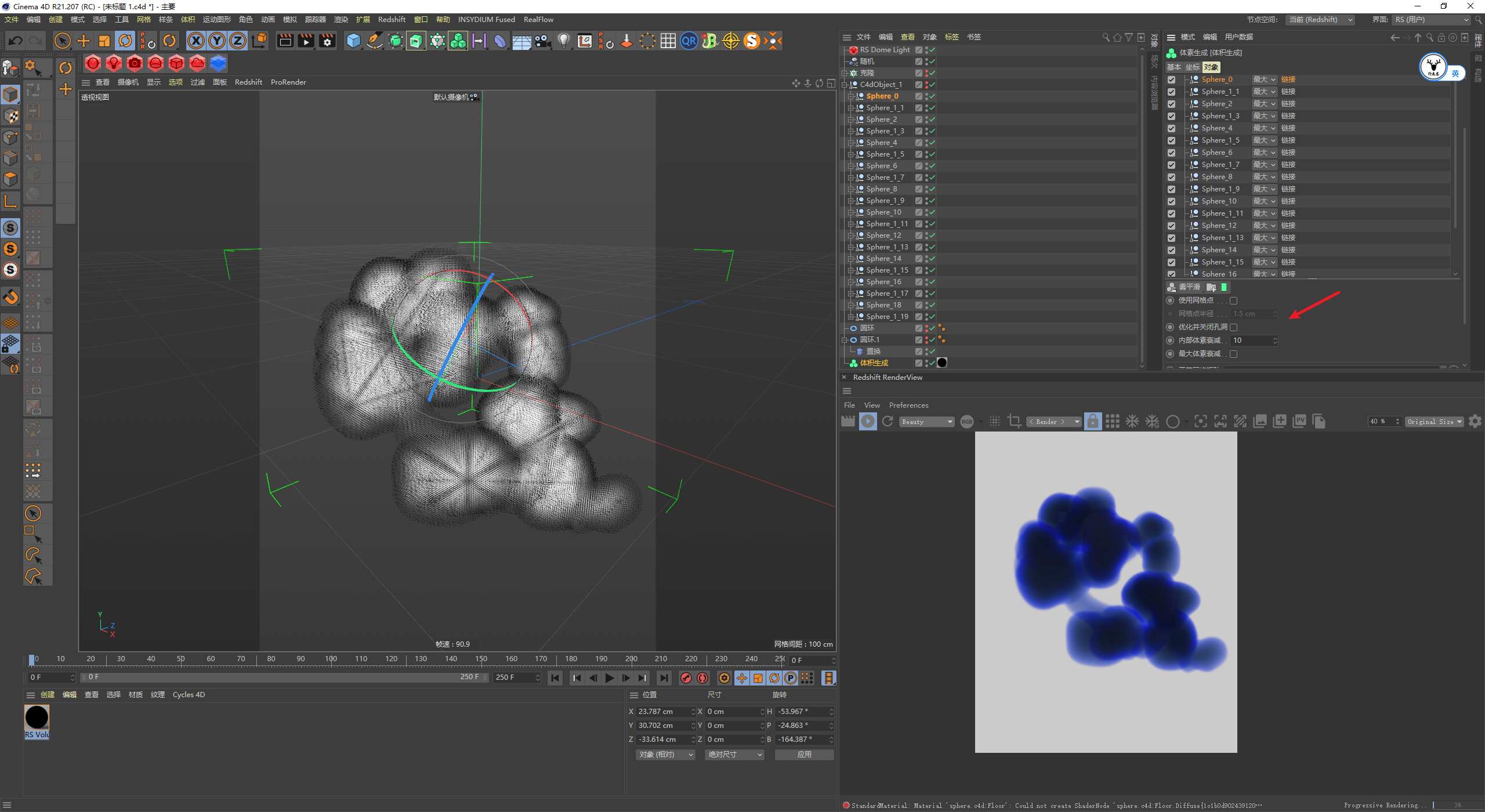Uncheck Sphere_2 in the volume objects list

coord(1172,104)
